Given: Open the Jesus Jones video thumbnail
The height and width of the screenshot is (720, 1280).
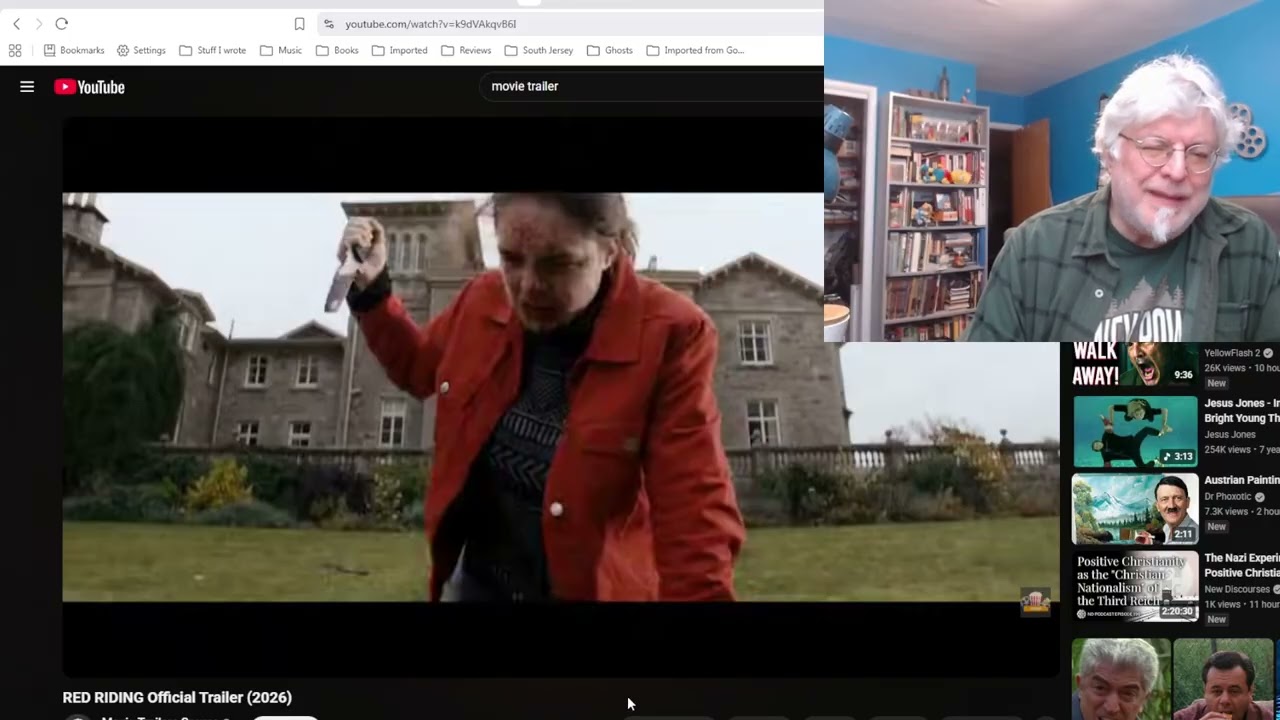Looking at the screenshot, I should (x=1135, y=432).
